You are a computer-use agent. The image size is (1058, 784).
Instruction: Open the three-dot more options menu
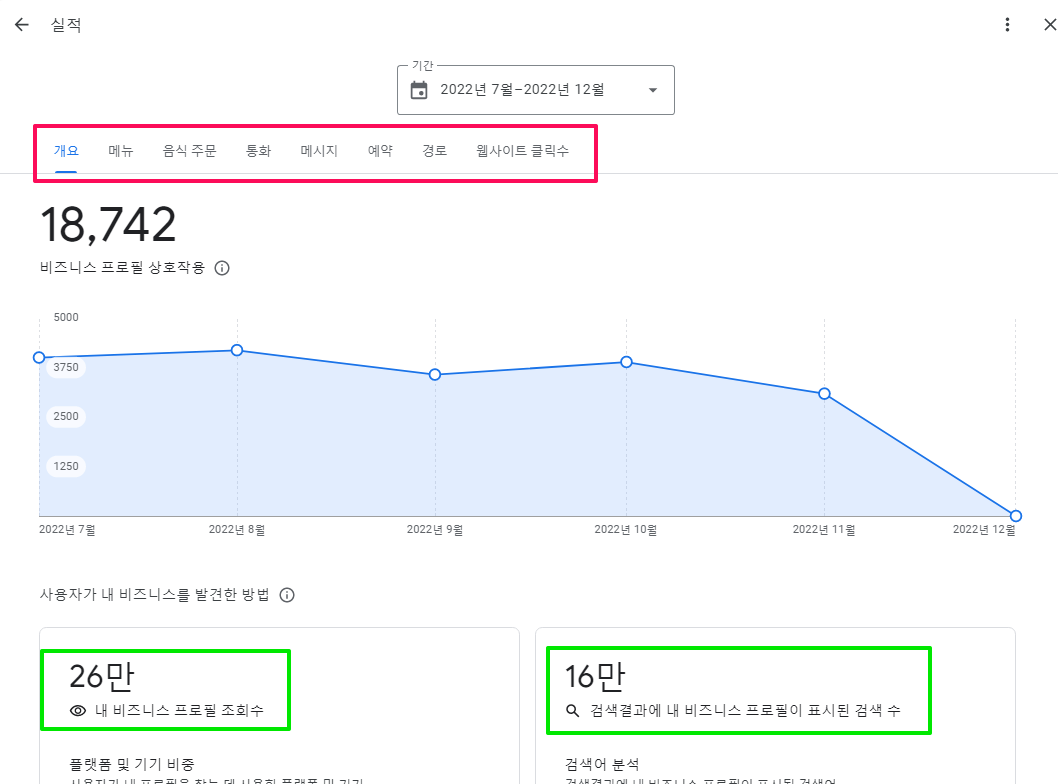point(1008,25)
